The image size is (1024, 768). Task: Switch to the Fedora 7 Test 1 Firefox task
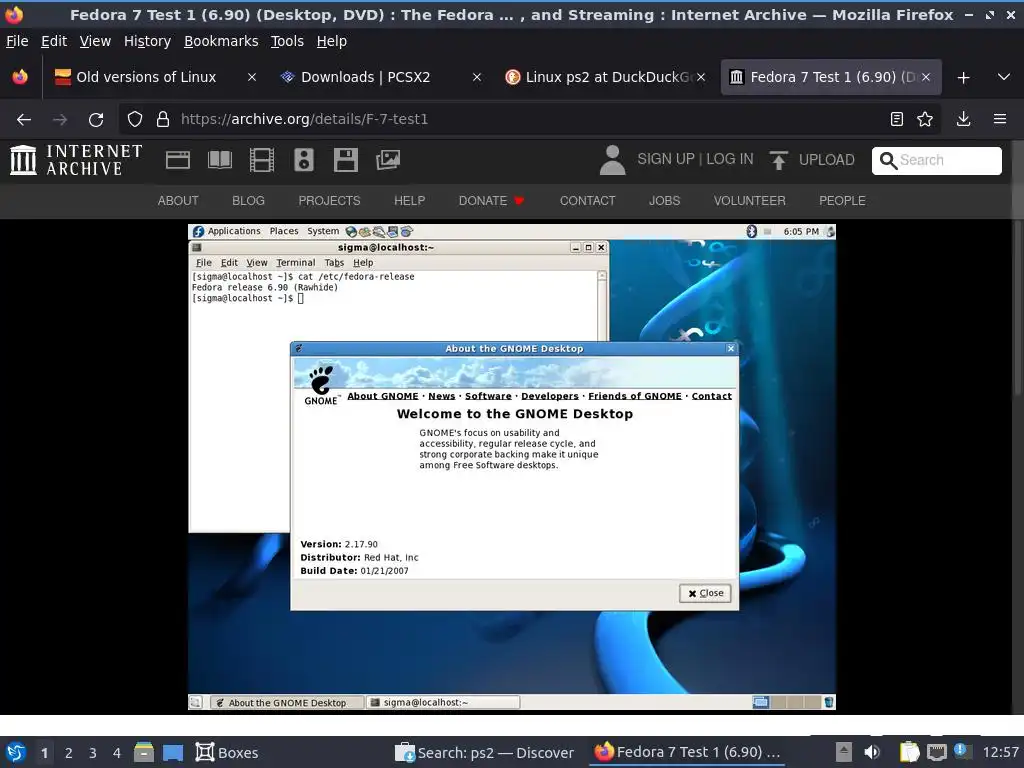click(688, 752)
